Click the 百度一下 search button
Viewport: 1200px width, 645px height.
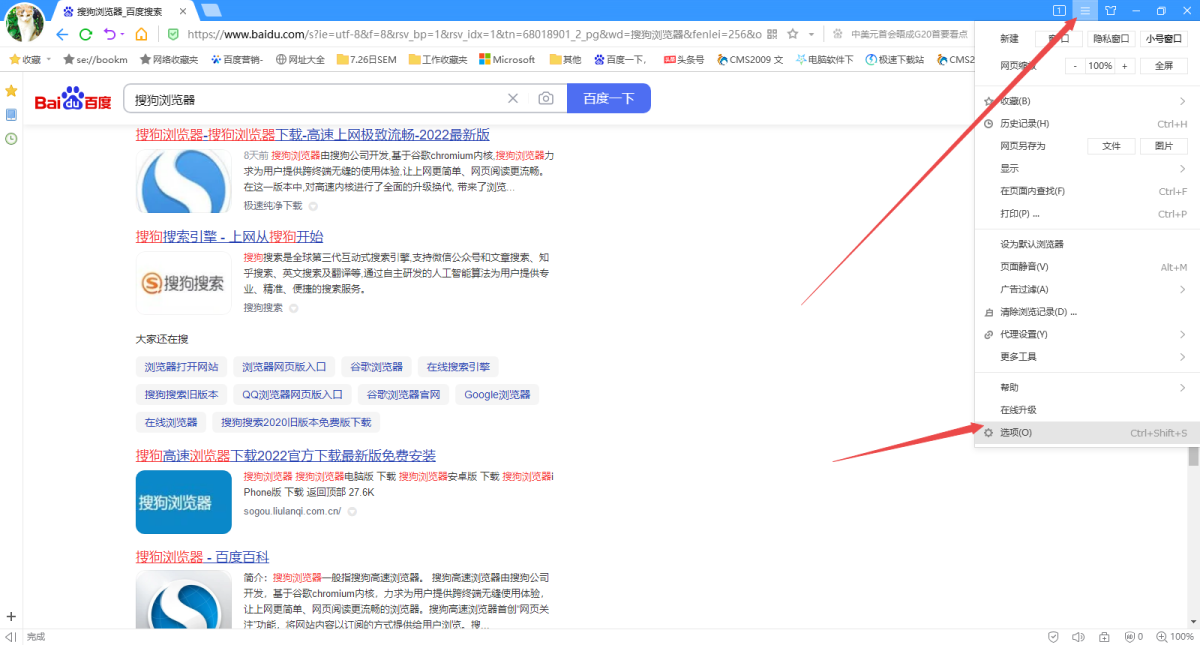[609, 98]
